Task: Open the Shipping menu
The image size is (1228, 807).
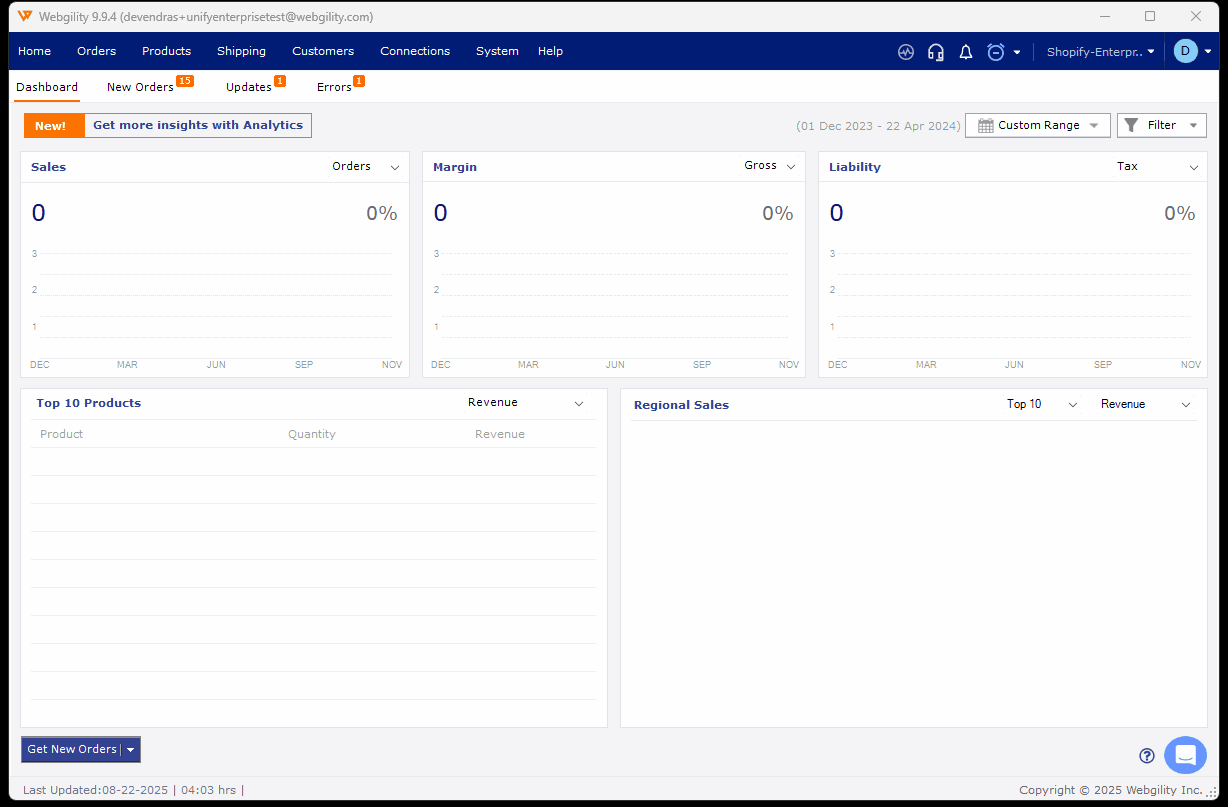Action: pyautogui.click(x=241, y=51)
